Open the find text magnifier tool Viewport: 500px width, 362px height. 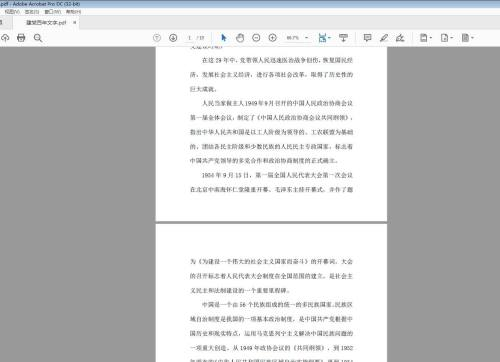(x=38, y=38)
